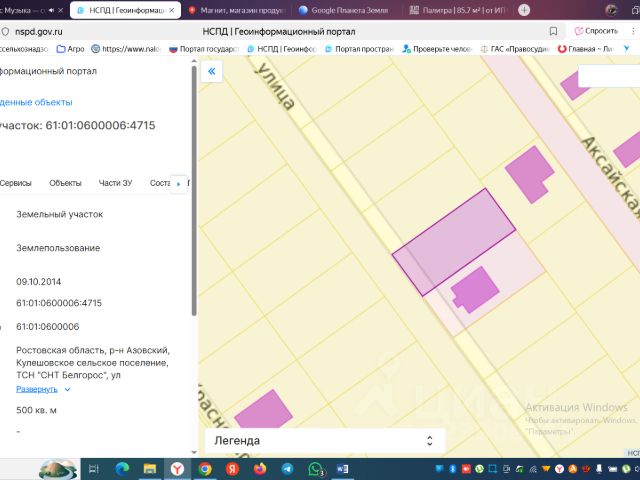
Task: Open Yandex Browser from the taskbar
Action: (177, 469)
